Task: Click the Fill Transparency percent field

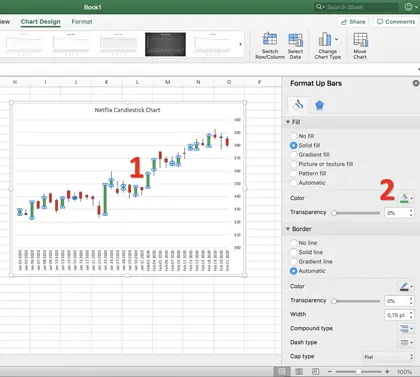Action: (x=396, y=213)
